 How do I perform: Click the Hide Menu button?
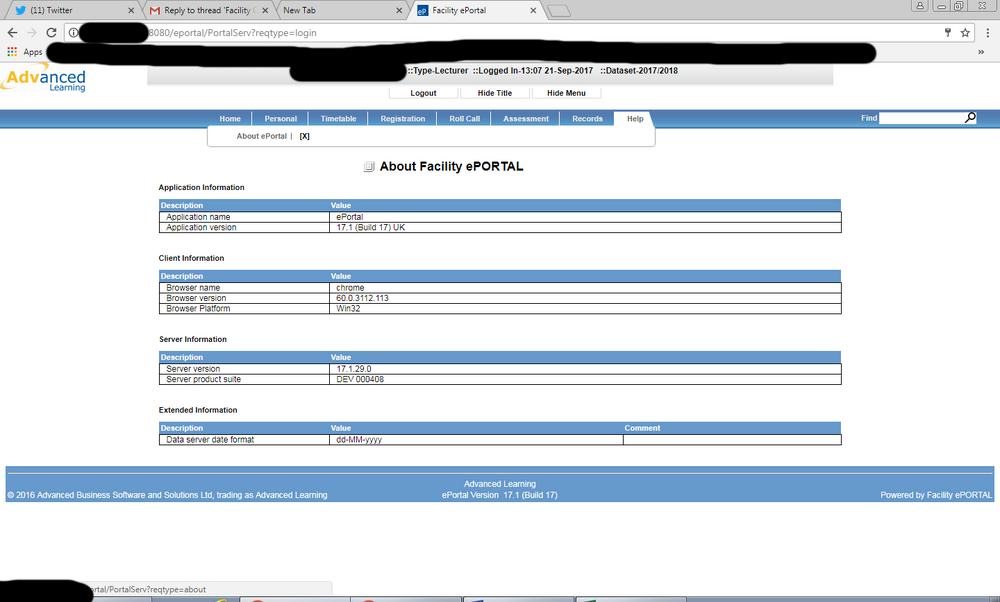(x=566, y=93)
